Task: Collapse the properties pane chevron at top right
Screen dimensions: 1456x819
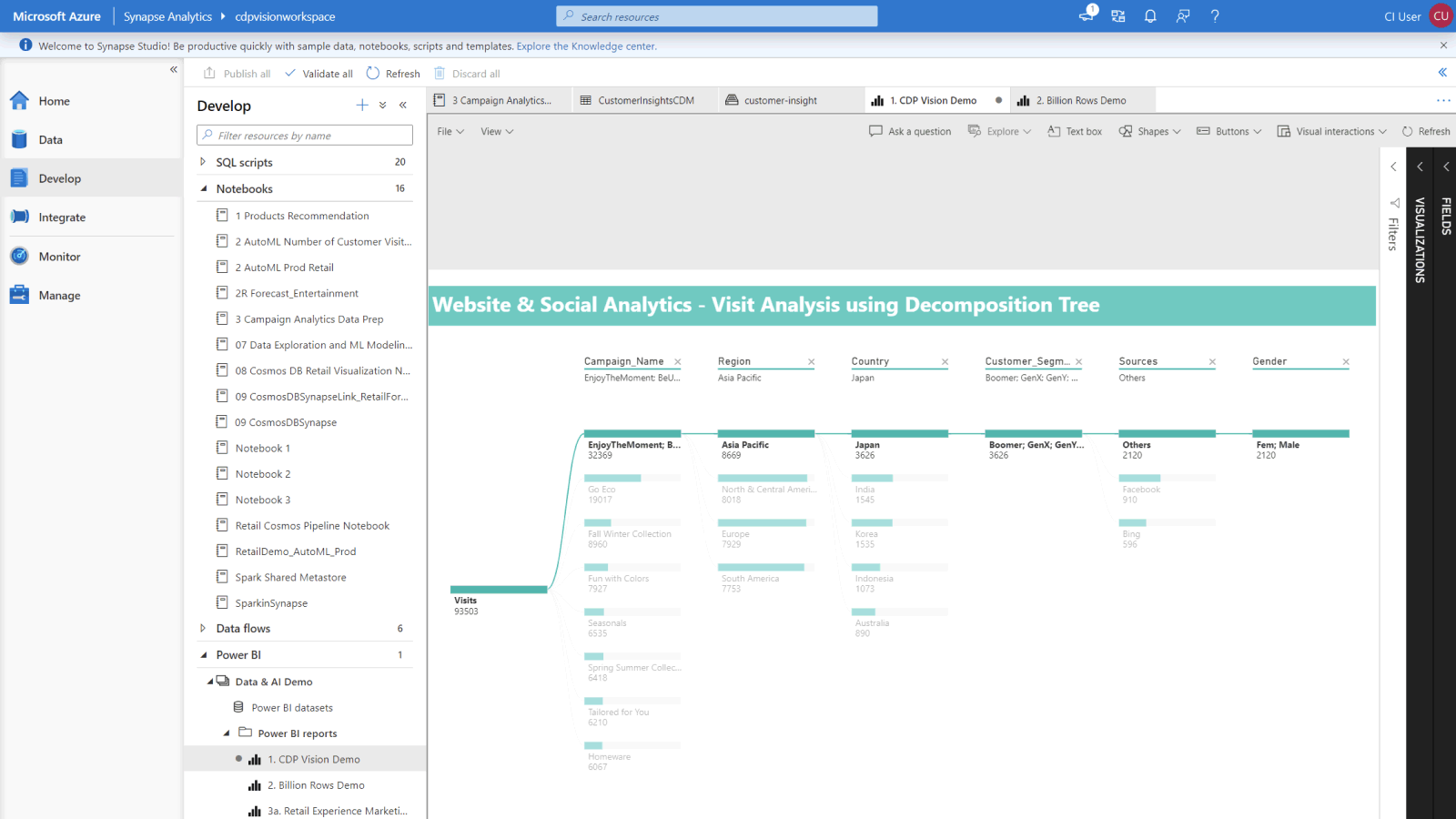Action: click(1442, 73)
